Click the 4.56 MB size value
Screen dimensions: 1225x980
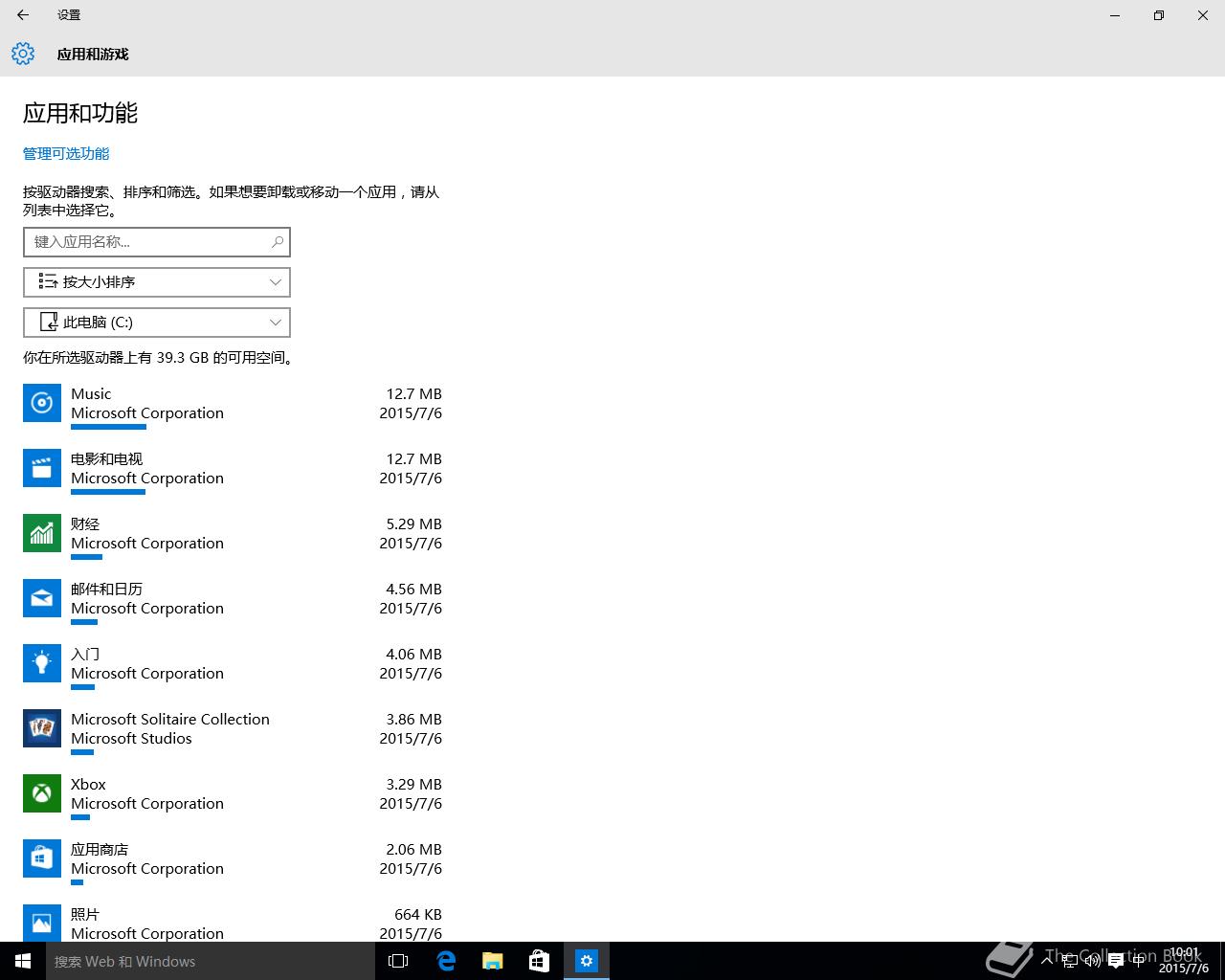coord(413,589)
